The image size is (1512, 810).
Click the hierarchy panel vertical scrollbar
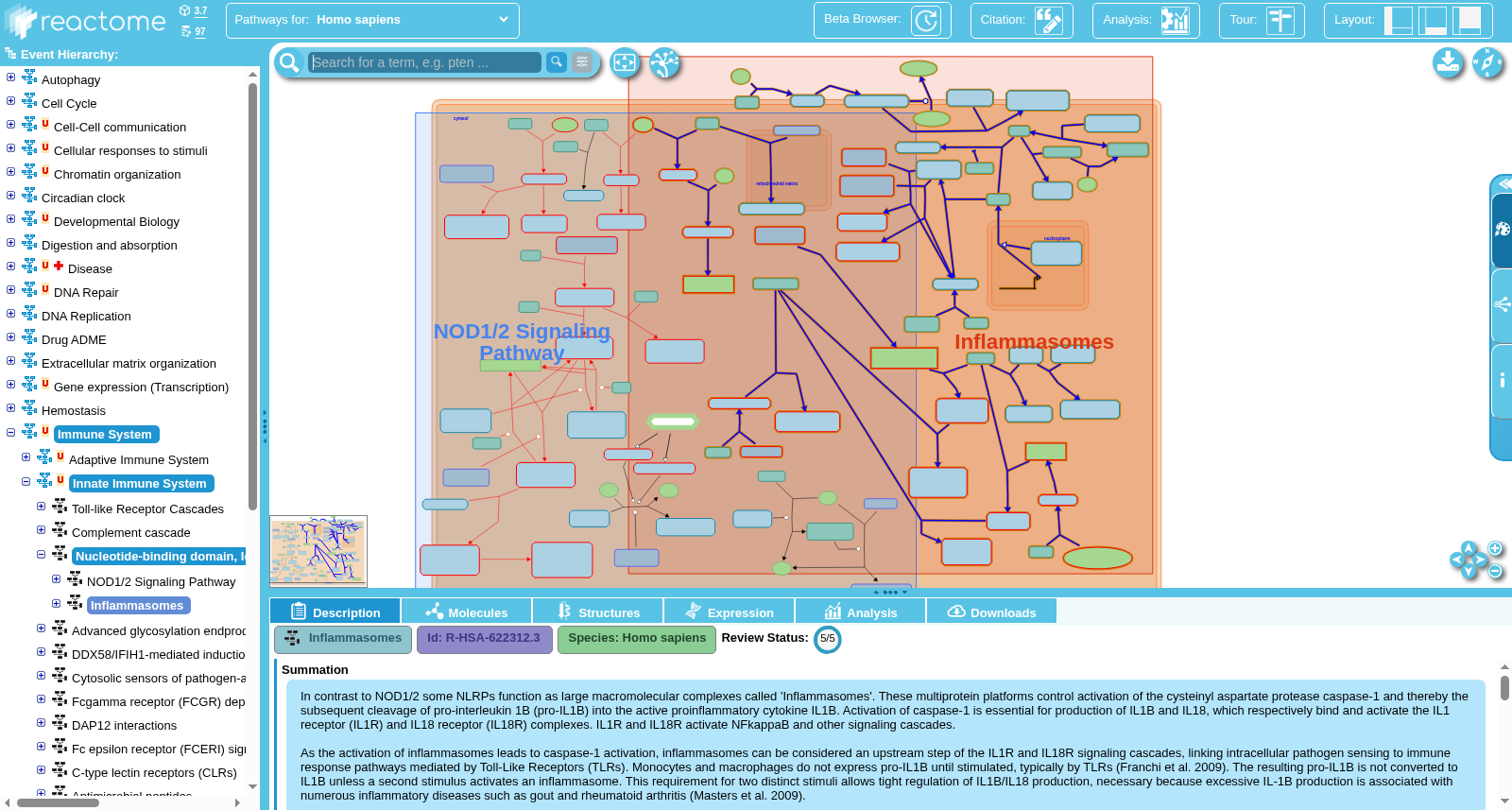click(x=252, y=296)
